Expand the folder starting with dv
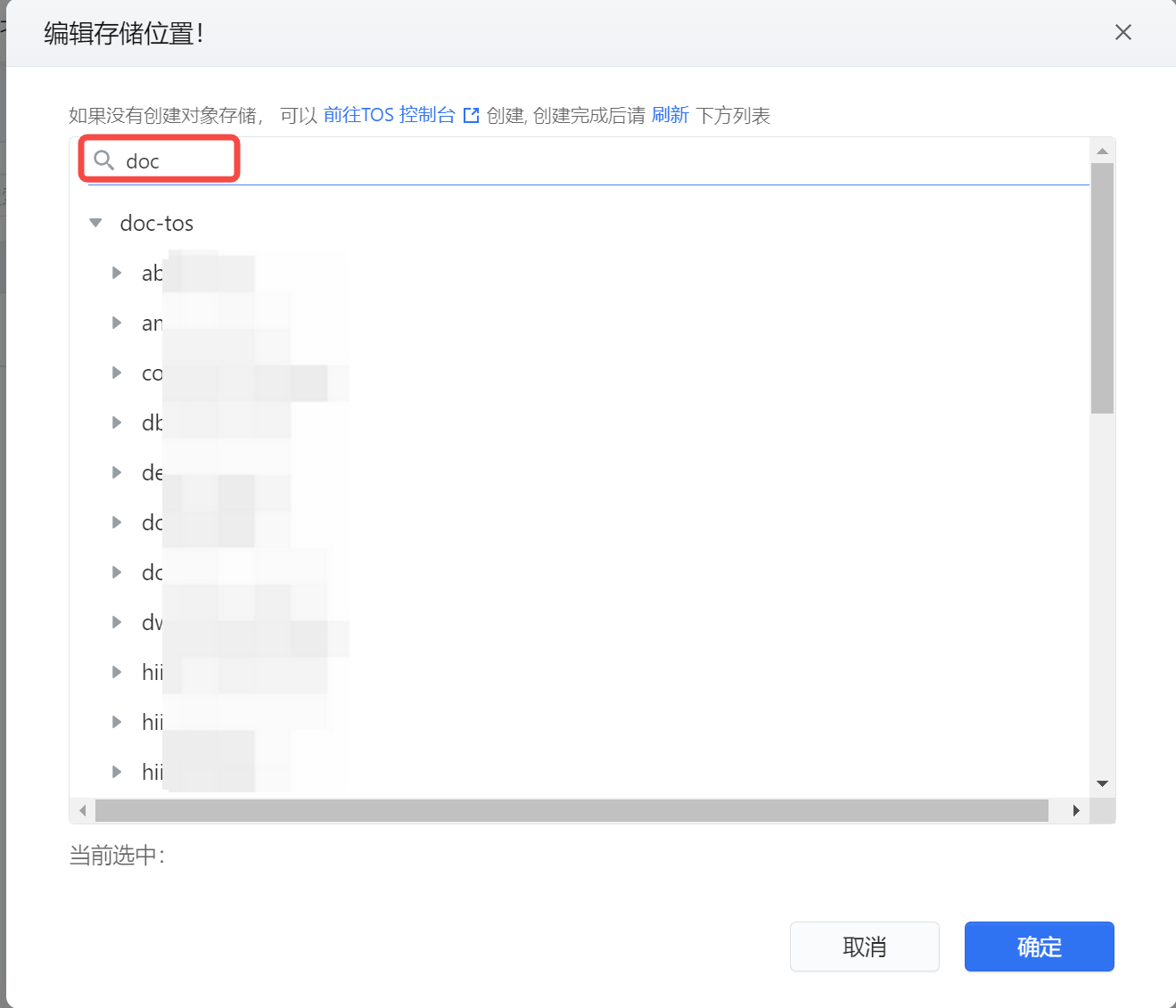 click(x=117, y=622)
